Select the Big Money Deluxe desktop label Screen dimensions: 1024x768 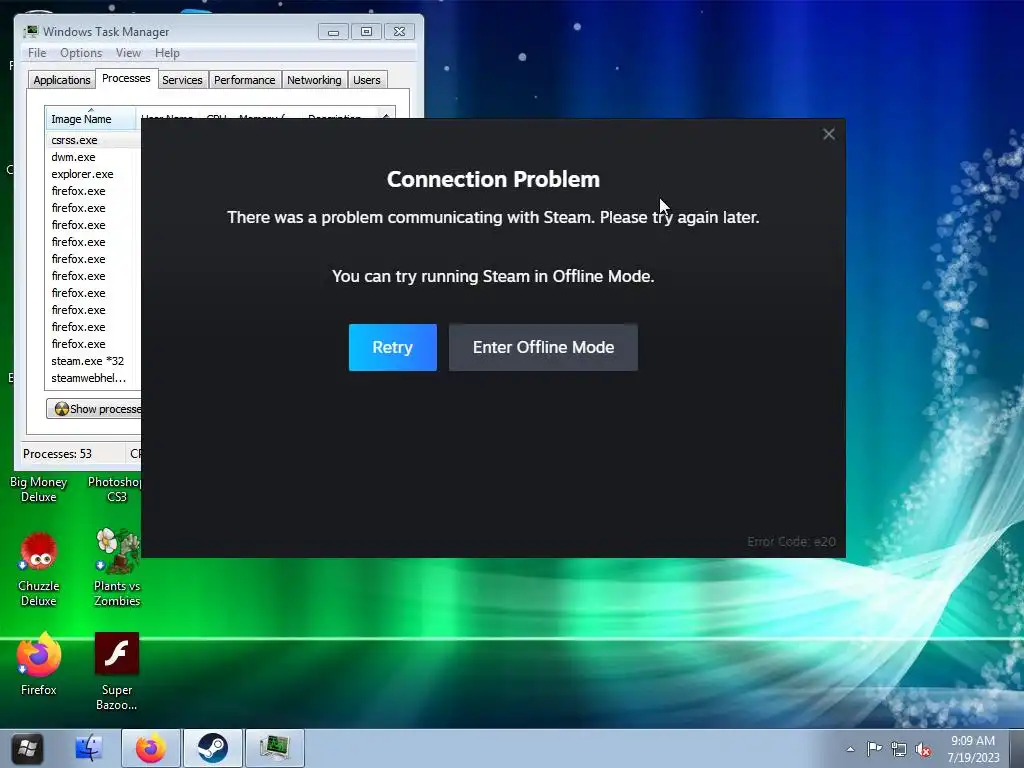tap(39, 489)
